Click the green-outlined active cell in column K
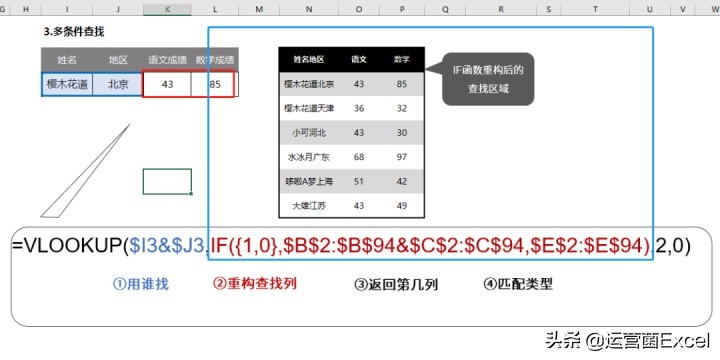 [x=167, y=181]
